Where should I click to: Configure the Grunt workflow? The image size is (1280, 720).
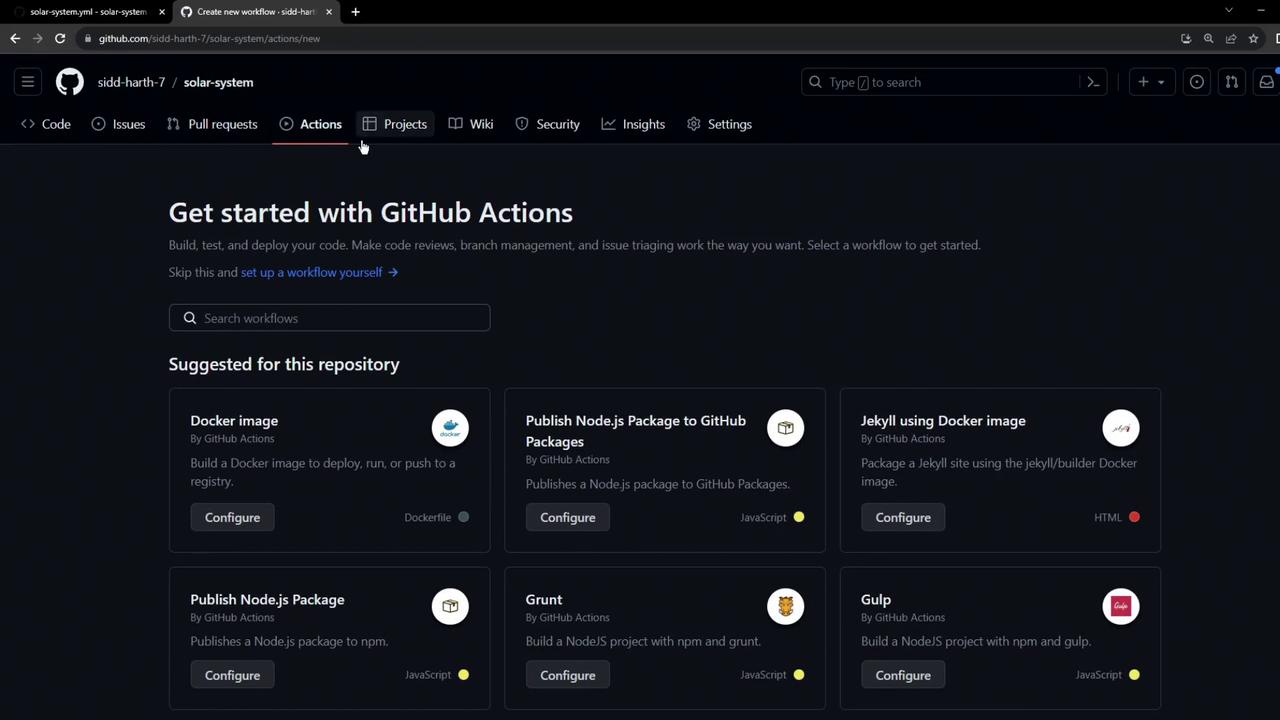click(567, 675)
